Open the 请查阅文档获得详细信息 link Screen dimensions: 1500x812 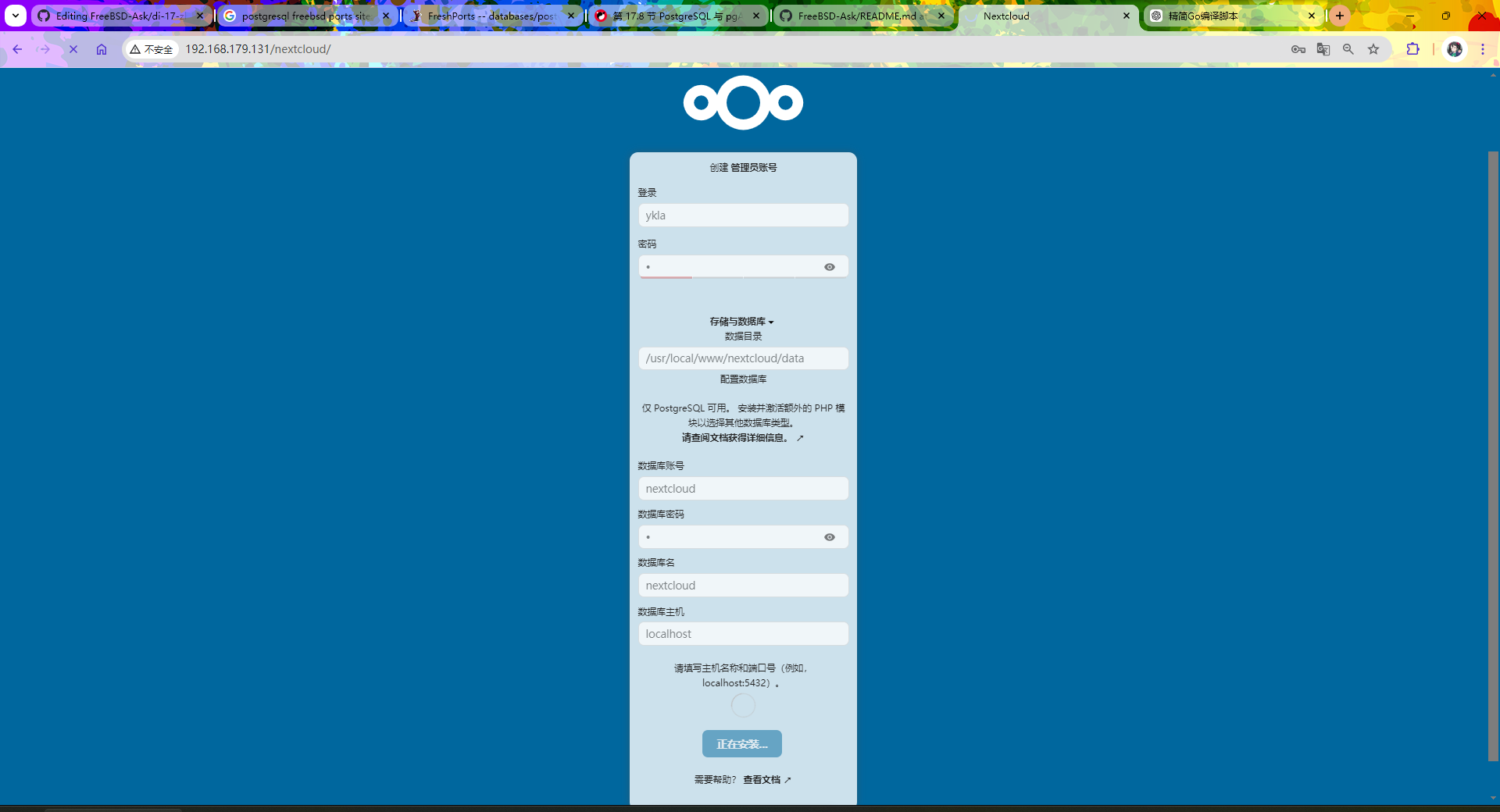tap(742, 438)
